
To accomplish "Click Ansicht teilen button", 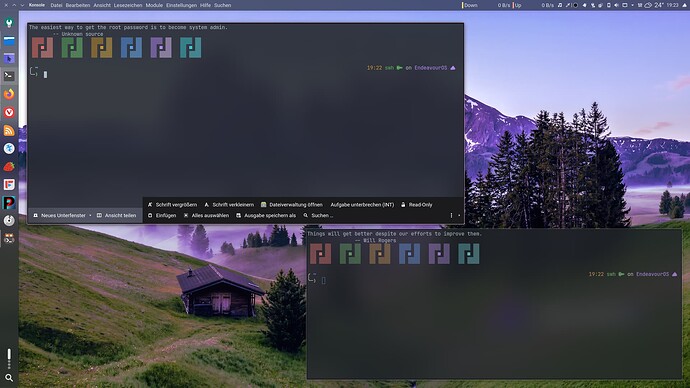I will [x=117, y=216].
